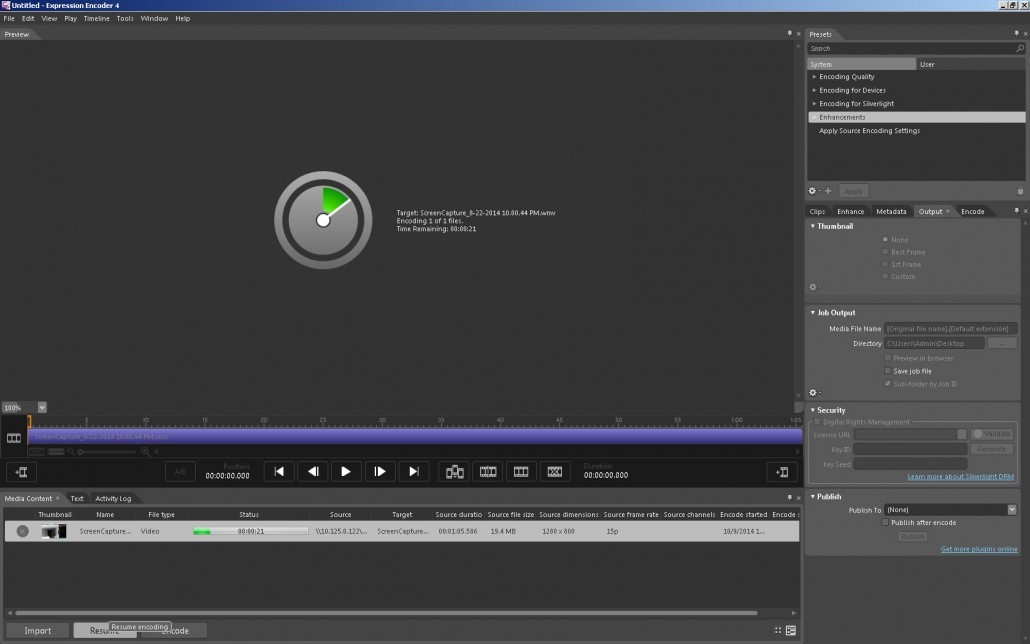The image size is (1030, 644).
Task: Click the Presets search magnifier icon
Action: (1019, 49)
